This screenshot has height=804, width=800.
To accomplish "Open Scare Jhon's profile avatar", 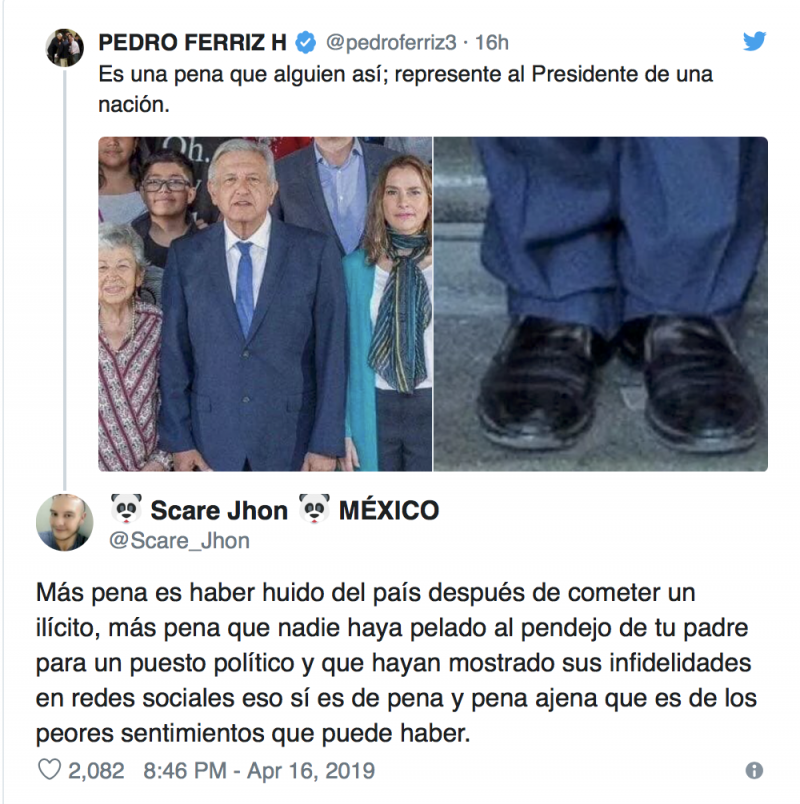I will point(65,522).
